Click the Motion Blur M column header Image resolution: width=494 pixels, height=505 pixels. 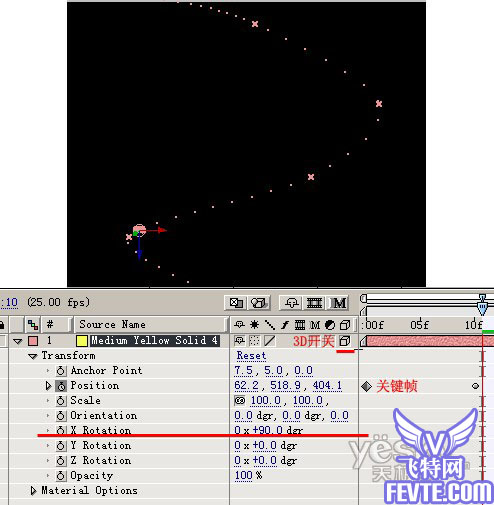[x=315, y=324]
